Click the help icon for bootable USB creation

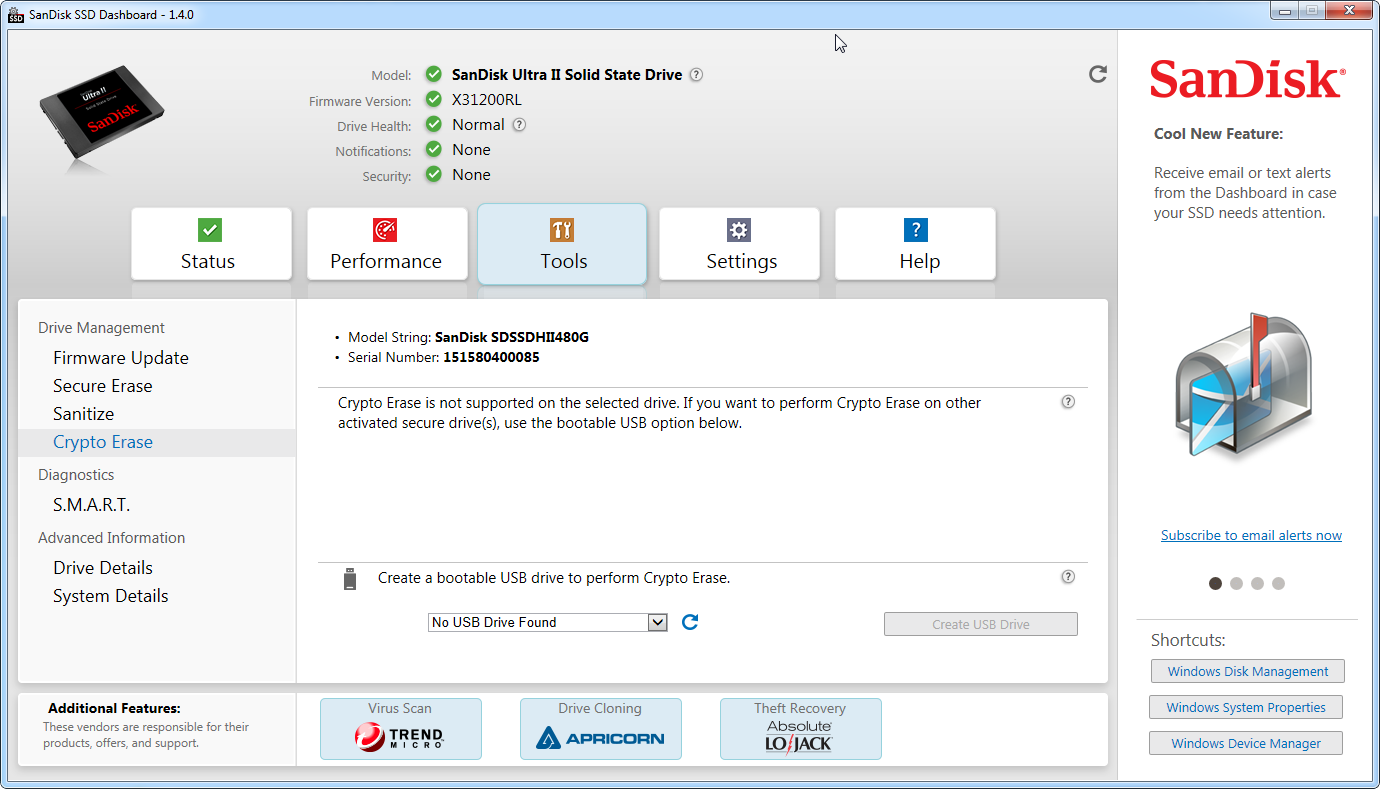click(1068, 577)
